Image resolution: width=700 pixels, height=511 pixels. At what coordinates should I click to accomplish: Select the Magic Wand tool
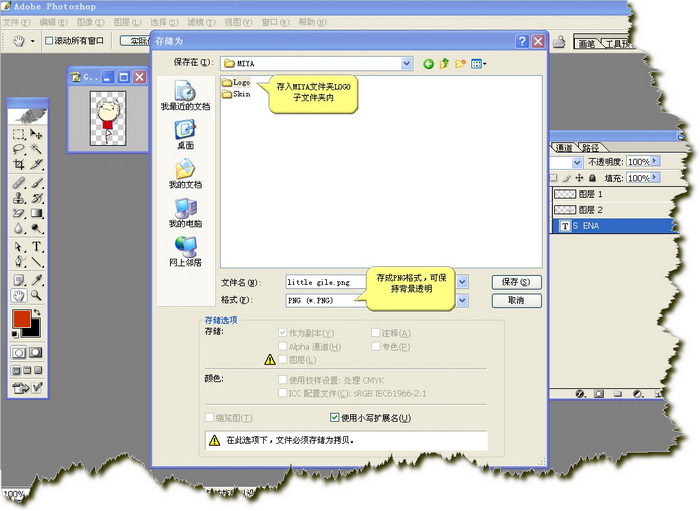click(36, 149)
